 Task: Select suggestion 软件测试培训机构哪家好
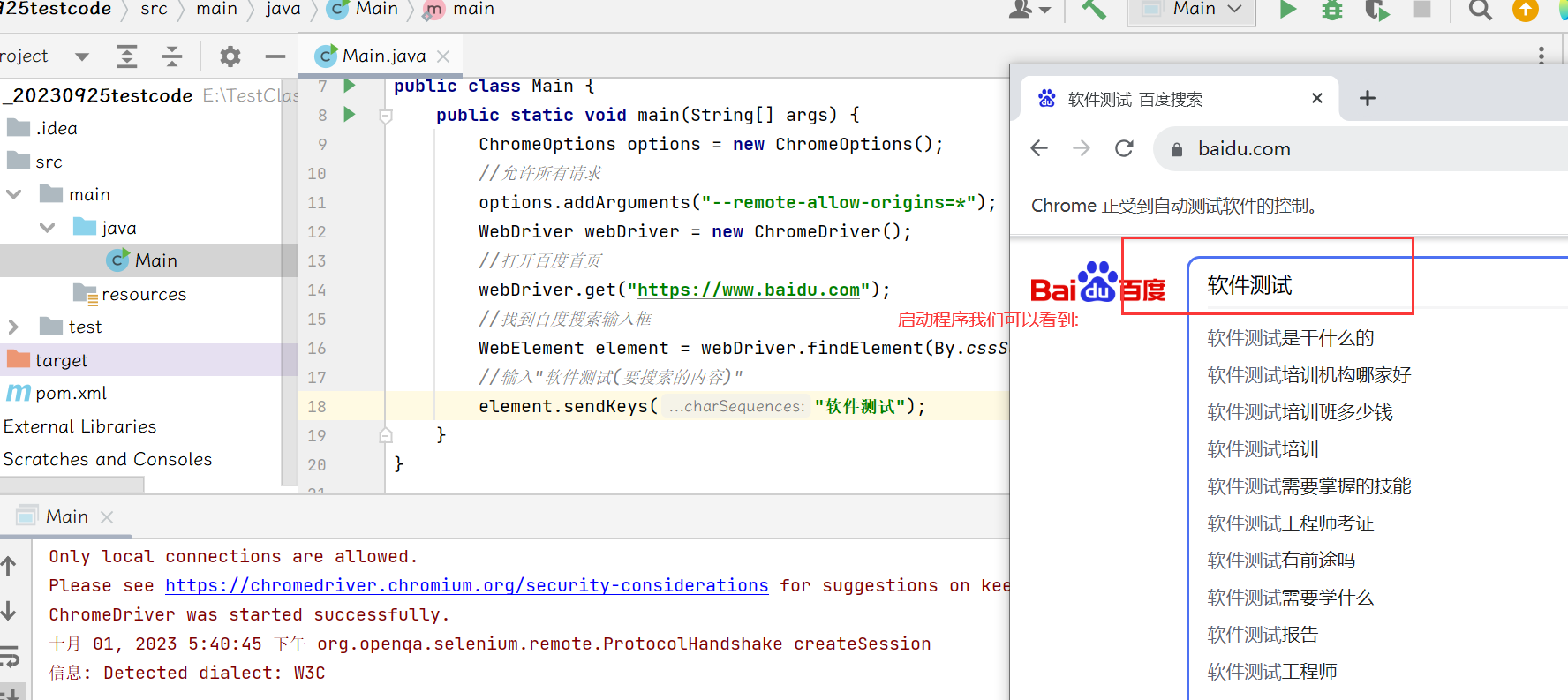point(1309,375)
